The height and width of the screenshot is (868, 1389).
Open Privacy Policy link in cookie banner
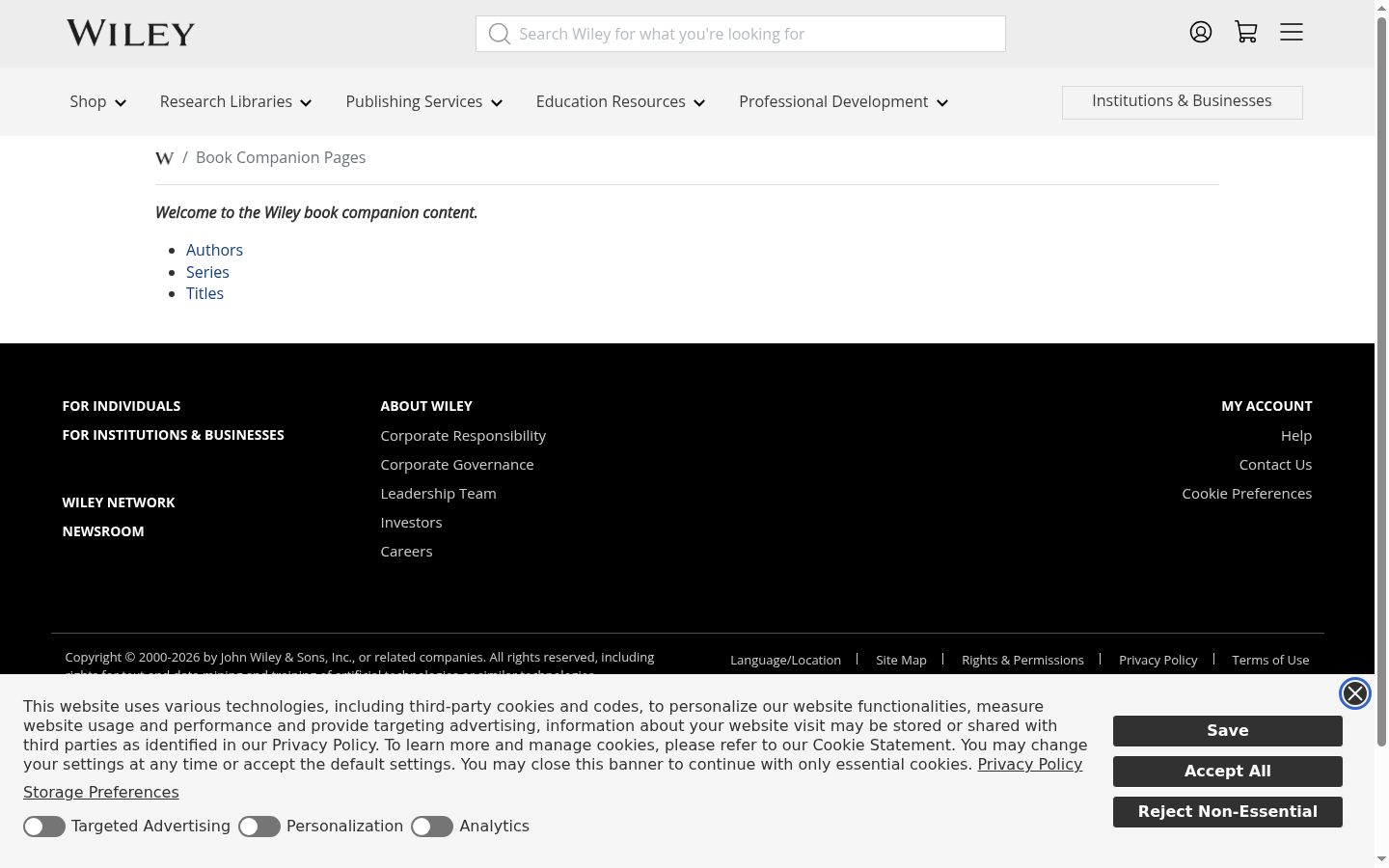(x=1029, y=765)
